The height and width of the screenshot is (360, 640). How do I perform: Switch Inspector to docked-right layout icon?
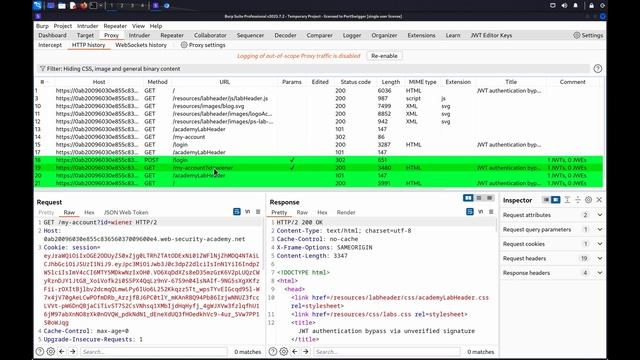pyautogui.click(x=556, y=200)
